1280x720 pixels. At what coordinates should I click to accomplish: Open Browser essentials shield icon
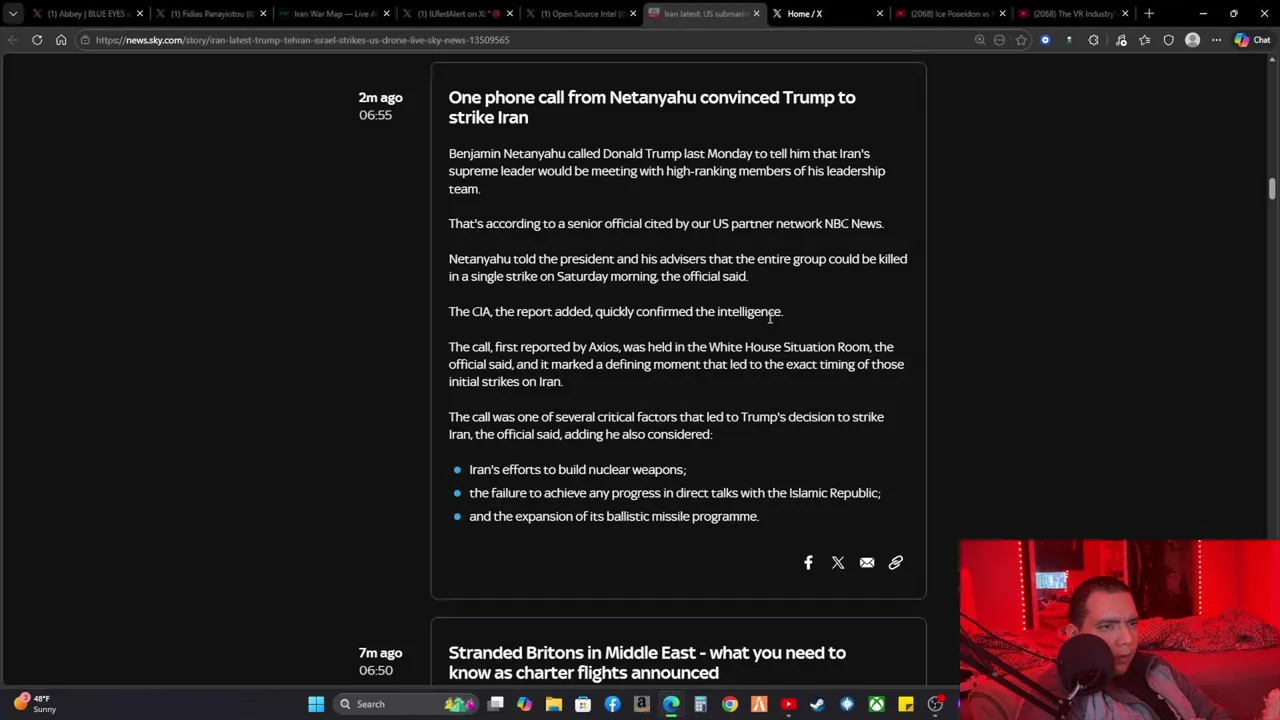[x=1168, y=40]
